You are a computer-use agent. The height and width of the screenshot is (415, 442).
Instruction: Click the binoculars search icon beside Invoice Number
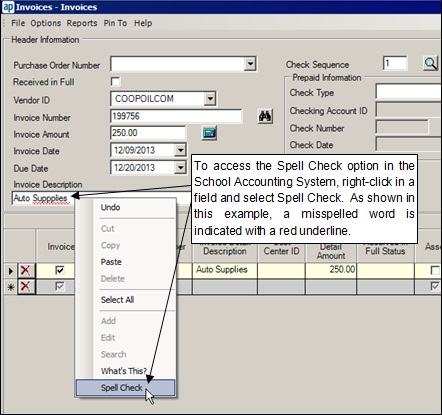coord(265,116)
